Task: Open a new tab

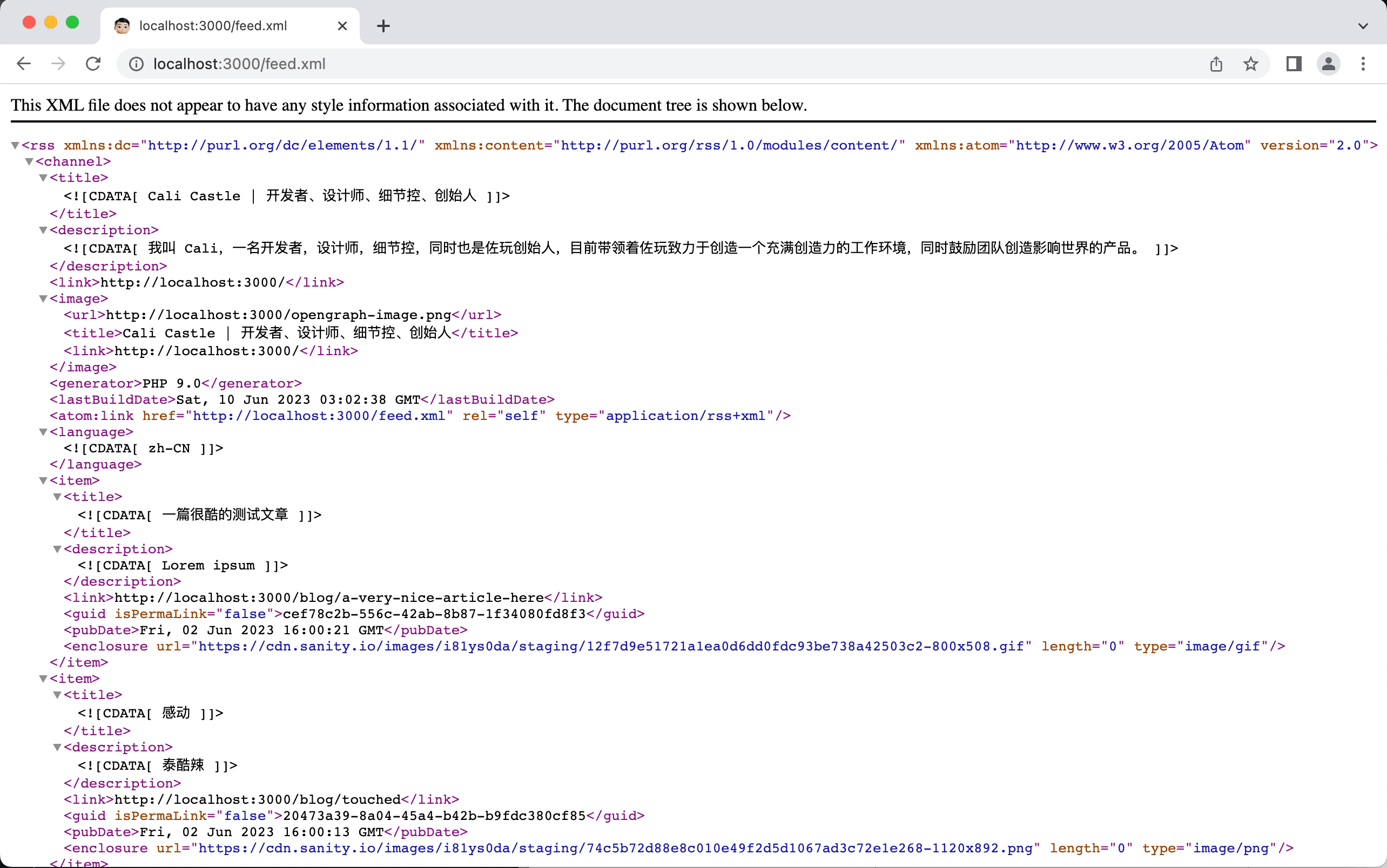Action: point(383,26)
